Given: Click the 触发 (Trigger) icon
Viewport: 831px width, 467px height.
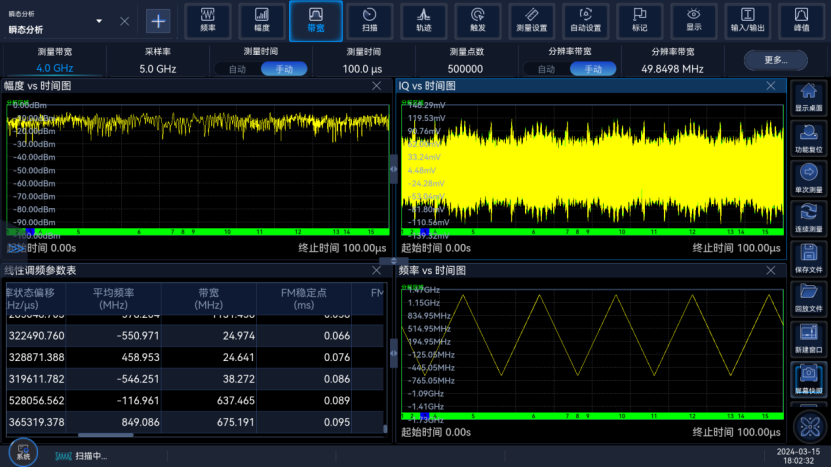Looking at the screenshot, I should point(478,20).
